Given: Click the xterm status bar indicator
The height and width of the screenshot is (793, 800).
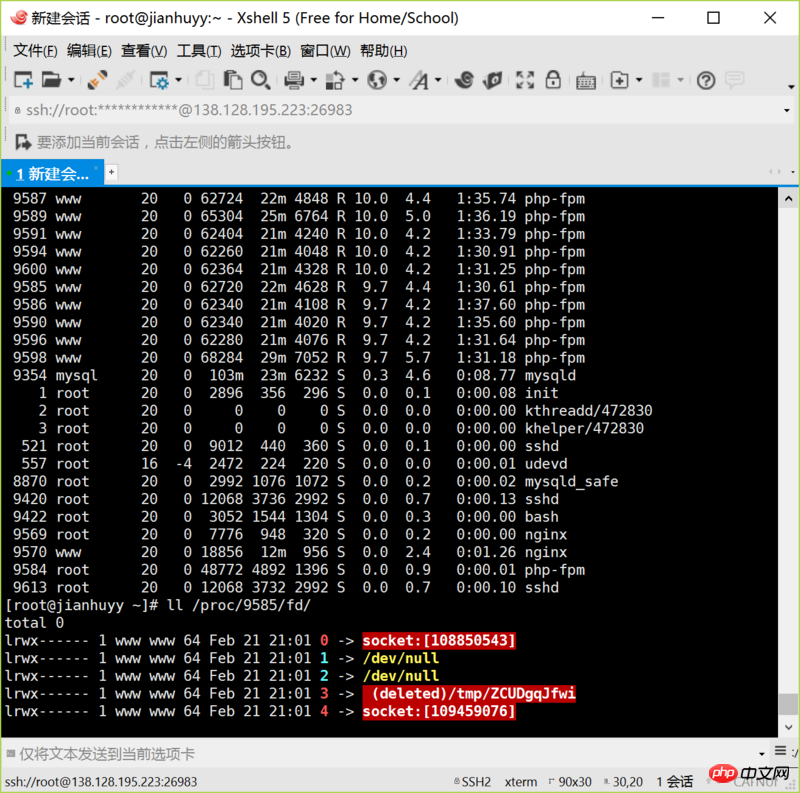Looking at the screenshot, I should point(520,781).
